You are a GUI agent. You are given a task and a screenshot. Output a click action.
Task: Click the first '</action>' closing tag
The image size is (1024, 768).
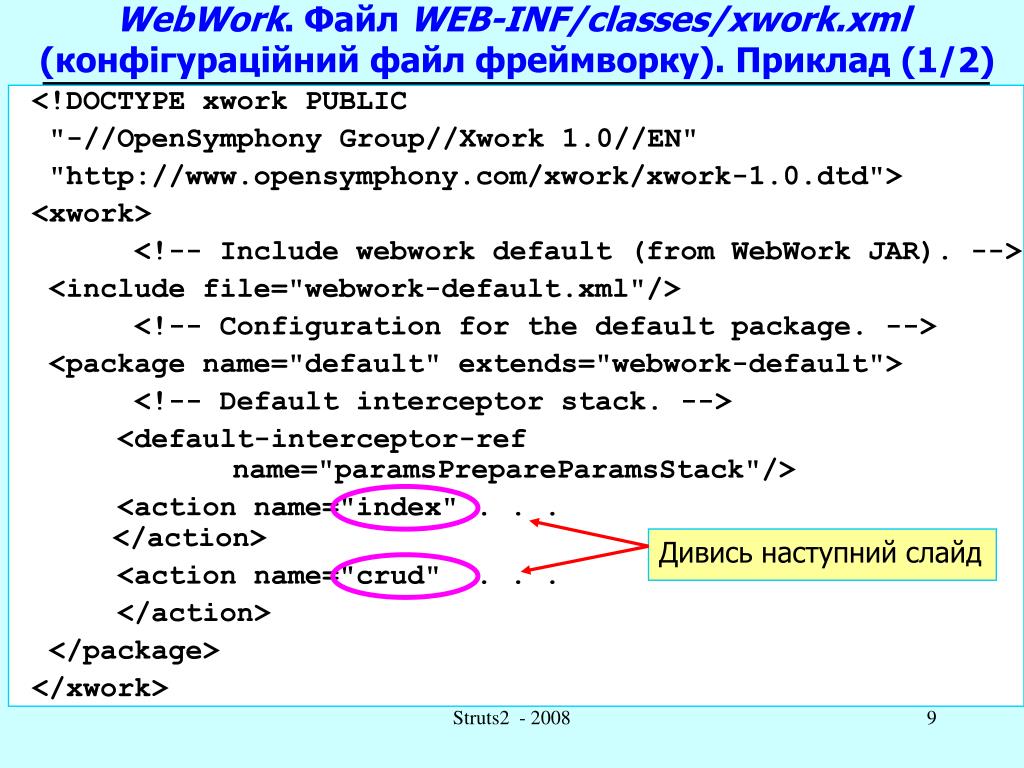tap(189, 538)
